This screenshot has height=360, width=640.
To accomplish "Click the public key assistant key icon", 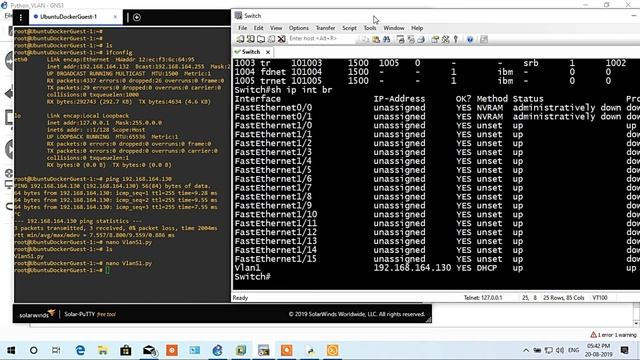I will coord(456,39).
